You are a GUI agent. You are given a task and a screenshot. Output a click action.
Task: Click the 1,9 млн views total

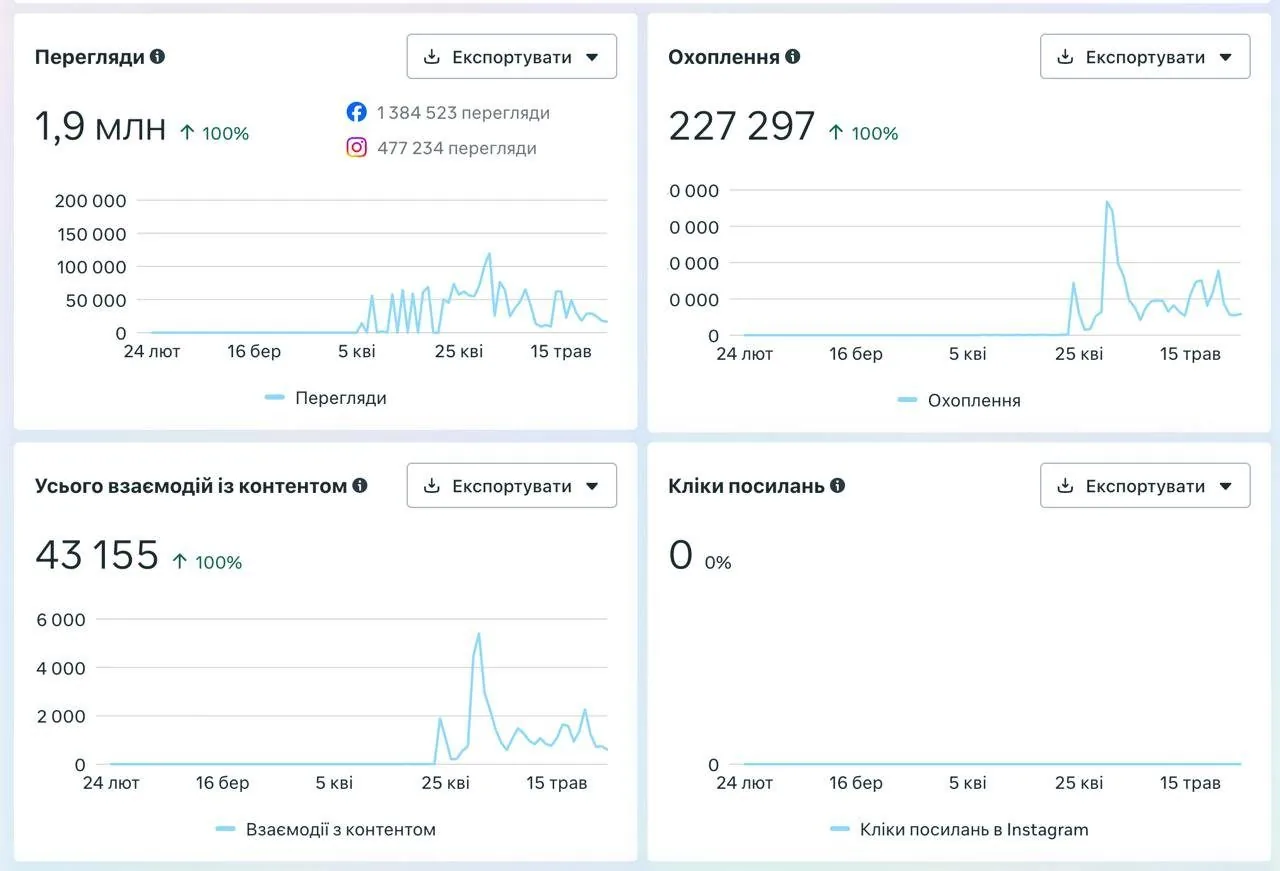coord(100,128)
